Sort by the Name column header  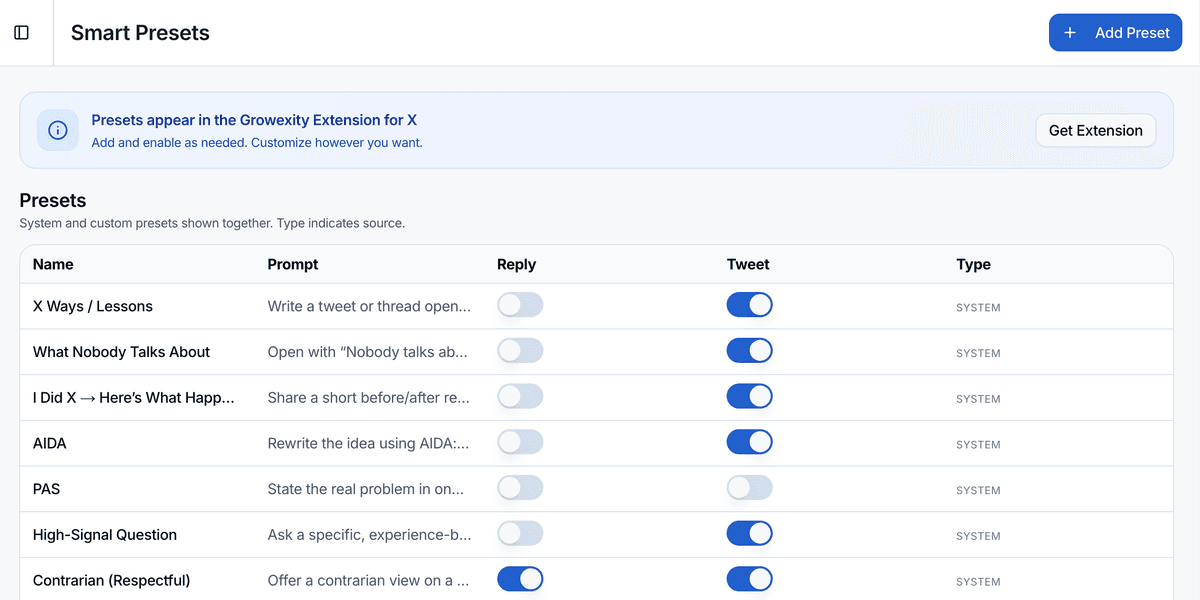[53, 264]
